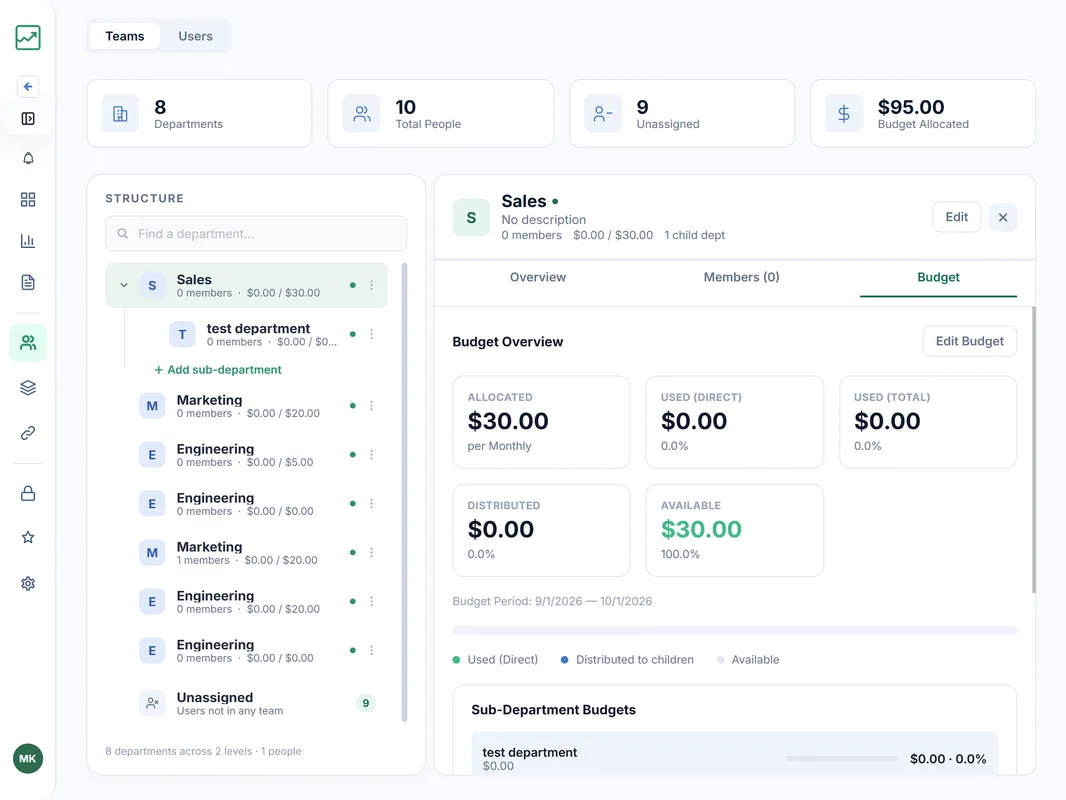The image size is (1066, 800).
Task: Toggle the sidebar panel icon
Action: pos(28,119)
